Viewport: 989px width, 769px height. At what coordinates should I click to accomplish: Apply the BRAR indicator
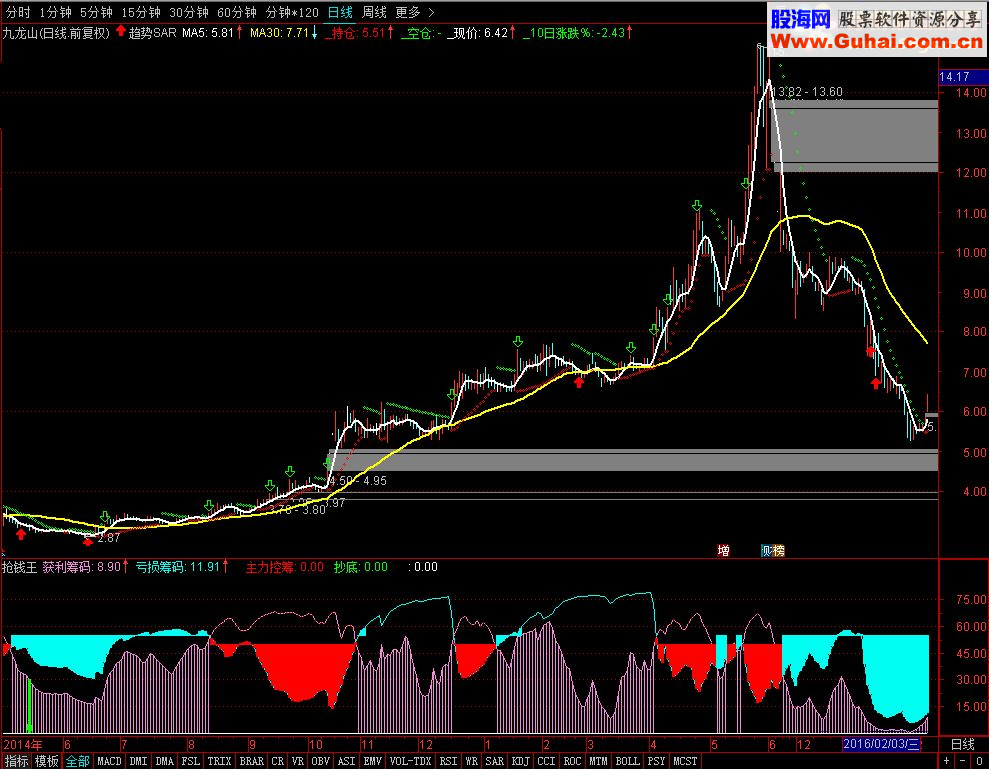tap(252, 761)
